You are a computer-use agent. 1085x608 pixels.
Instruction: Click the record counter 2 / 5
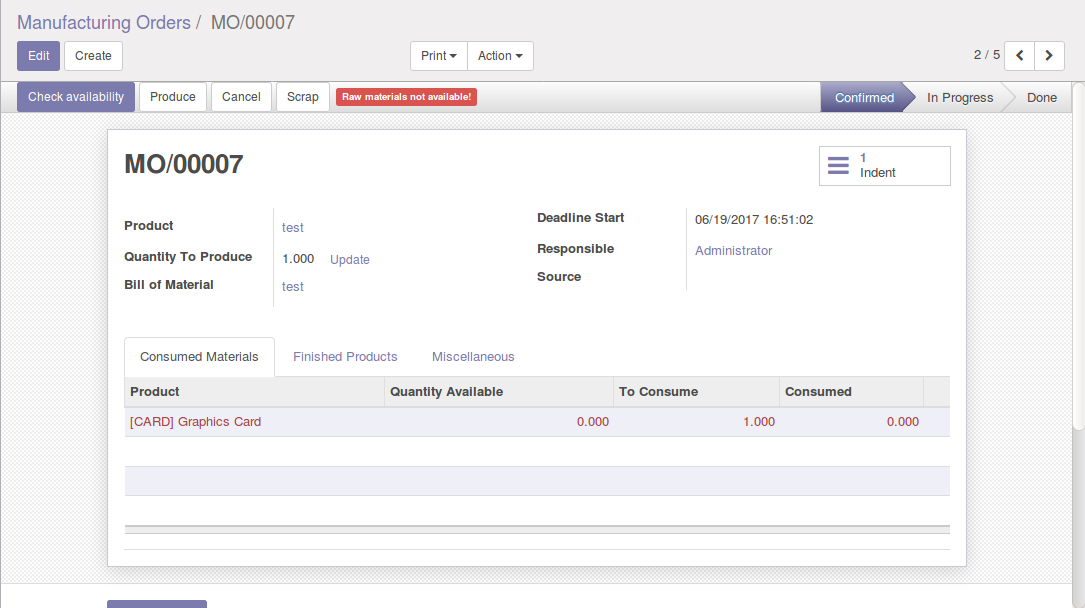pos(987,55)
